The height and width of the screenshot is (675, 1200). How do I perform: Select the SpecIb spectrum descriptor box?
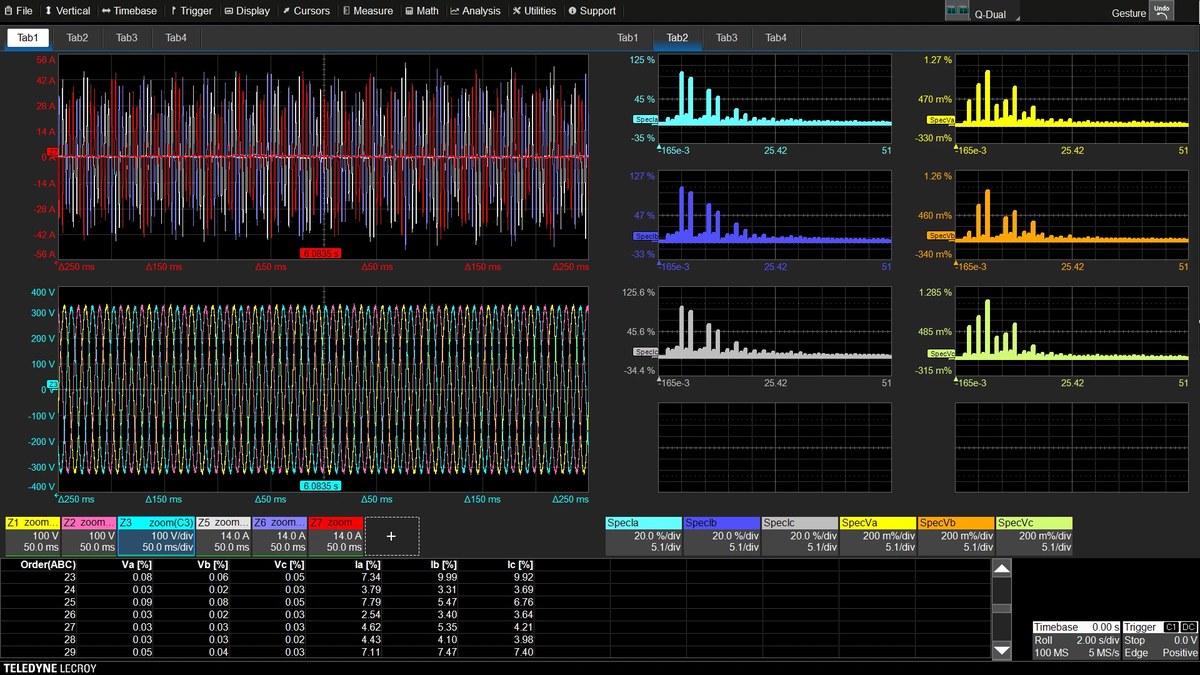(x=722, y=535)
